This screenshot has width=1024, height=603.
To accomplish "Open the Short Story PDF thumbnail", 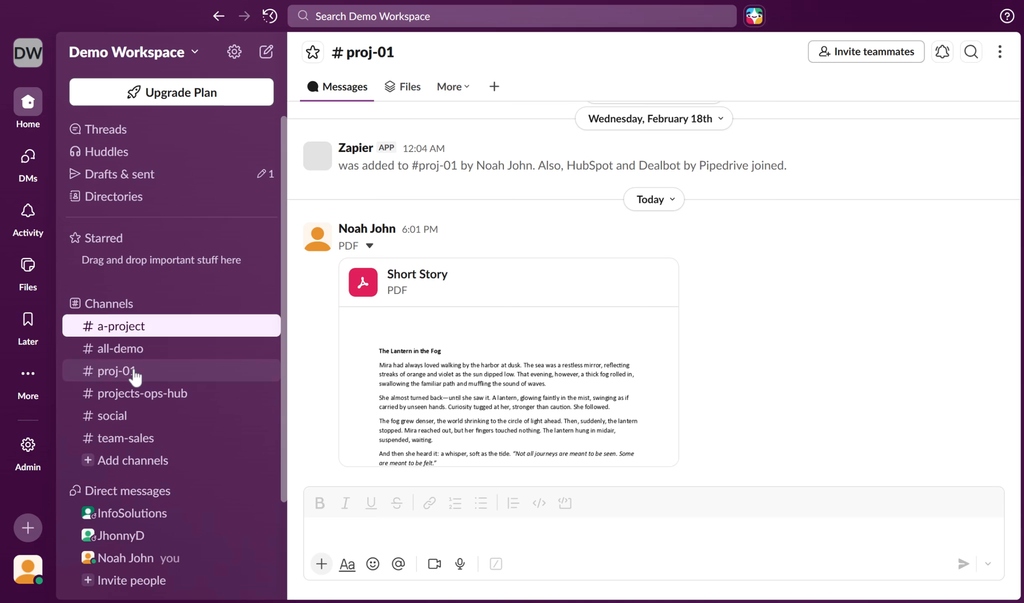I will click(x=508, y=389).
